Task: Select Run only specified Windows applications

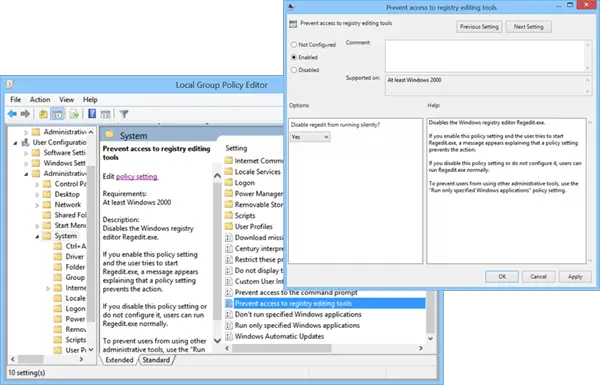Action: point(297,325)
